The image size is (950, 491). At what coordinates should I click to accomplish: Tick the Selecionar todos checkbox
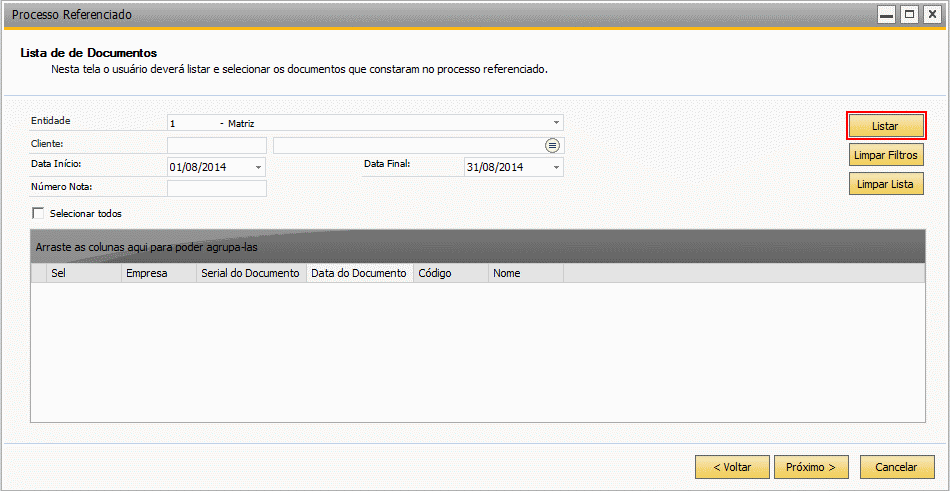click(x=39, y=213)
